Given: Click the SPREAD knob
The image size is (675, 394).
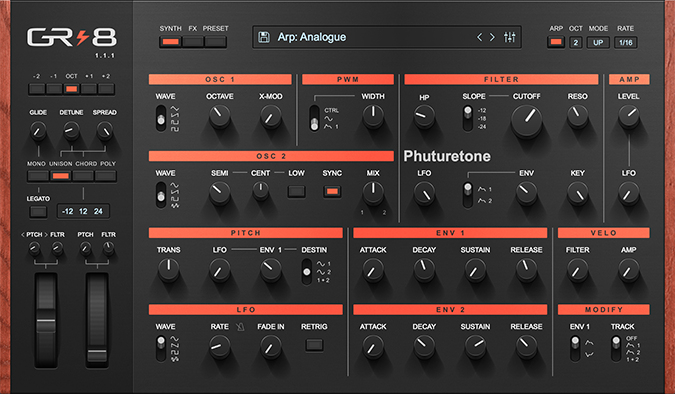Looking at the screenshot, I should tap(105, 130).
